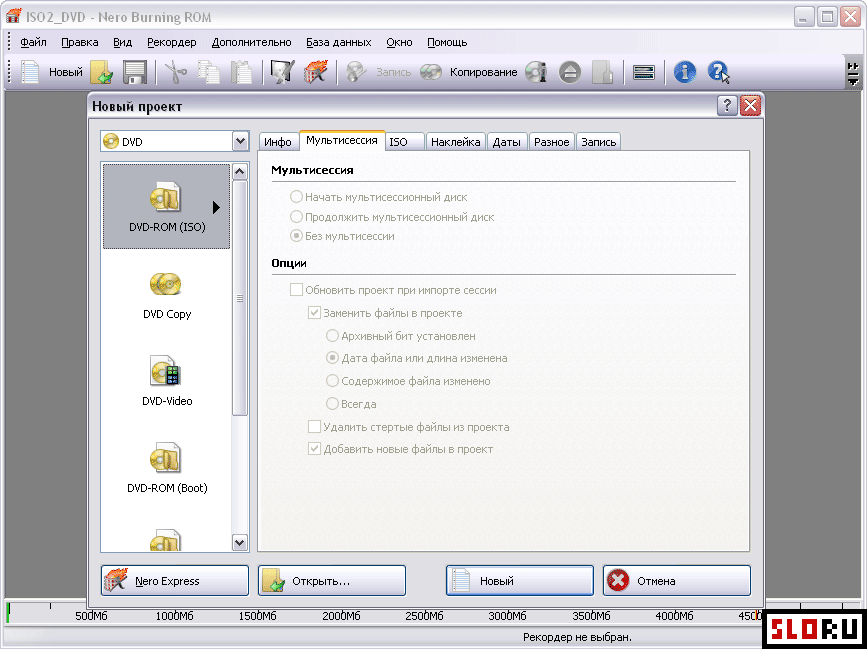Click the project list scroll up arrow
867x649 pixels.
click(239, 171)
